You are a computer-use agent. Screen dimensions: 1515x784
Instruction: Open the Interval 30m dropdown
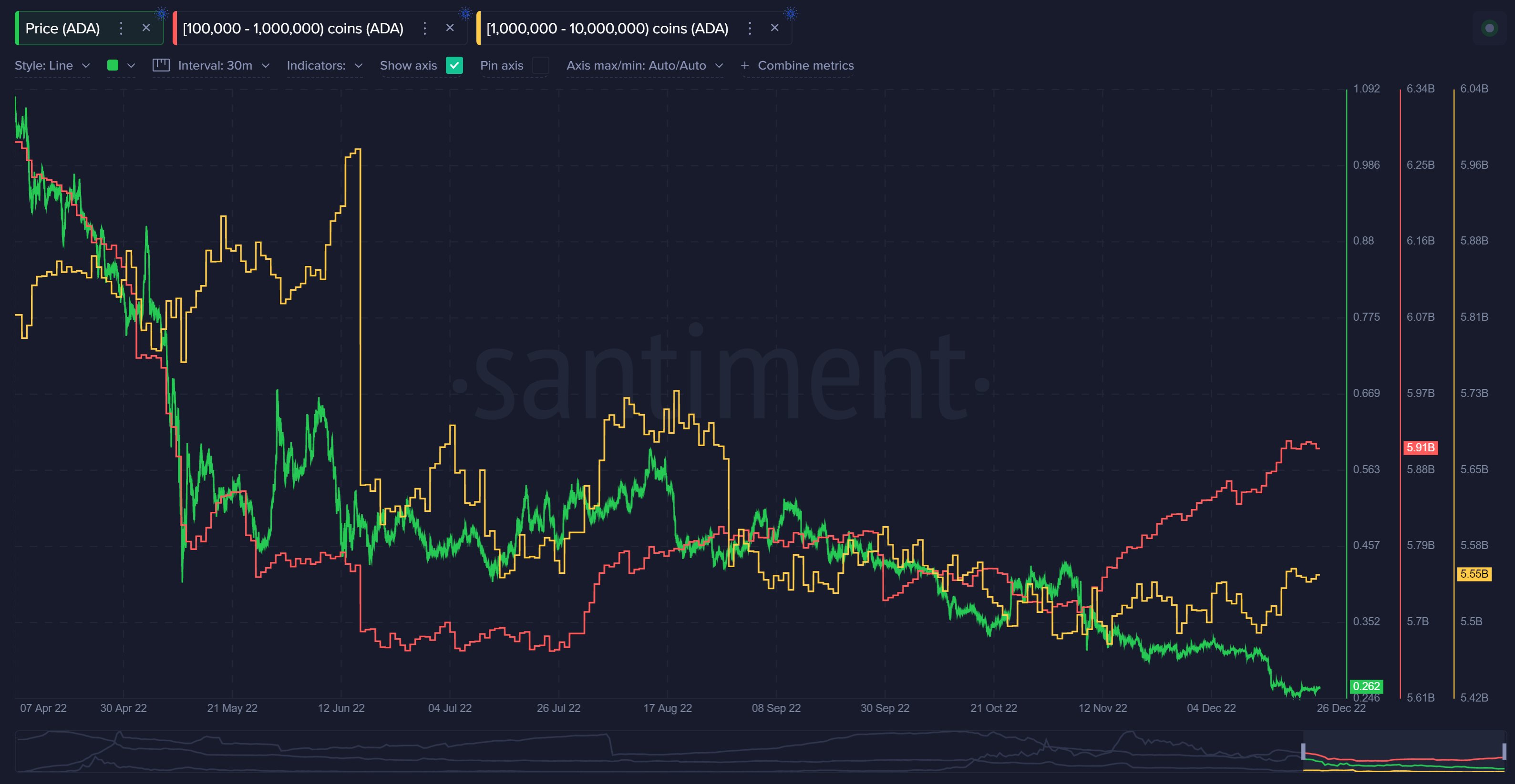215,65
